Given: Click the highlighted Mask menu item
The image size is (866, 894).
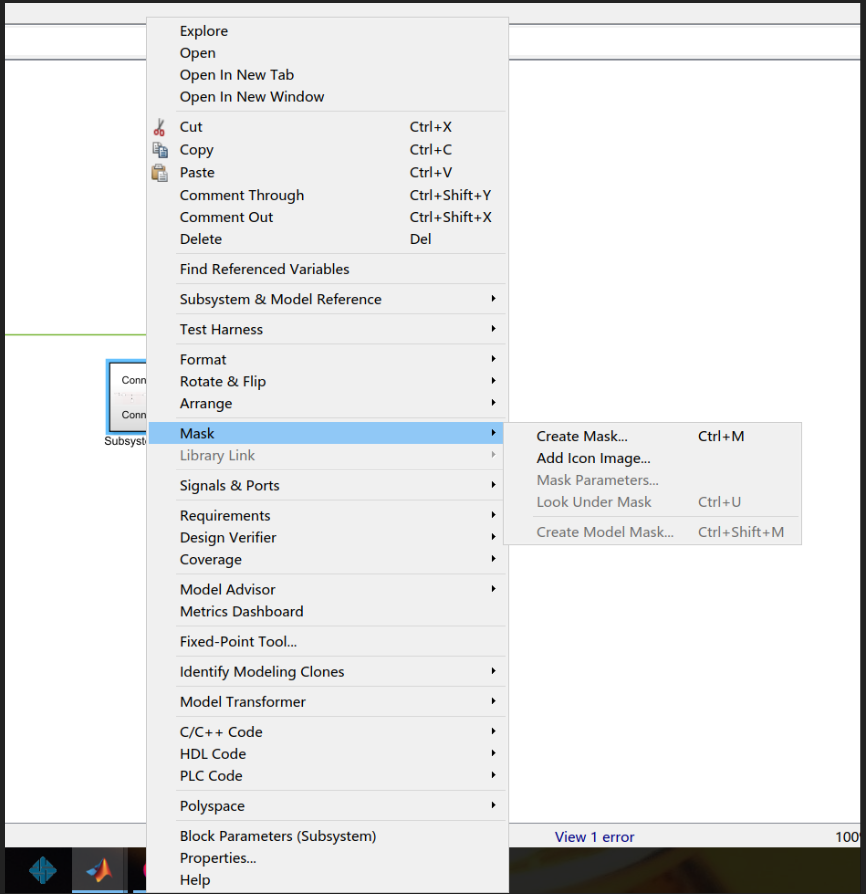Looking at the screenshot, I should tap(327, 433).
